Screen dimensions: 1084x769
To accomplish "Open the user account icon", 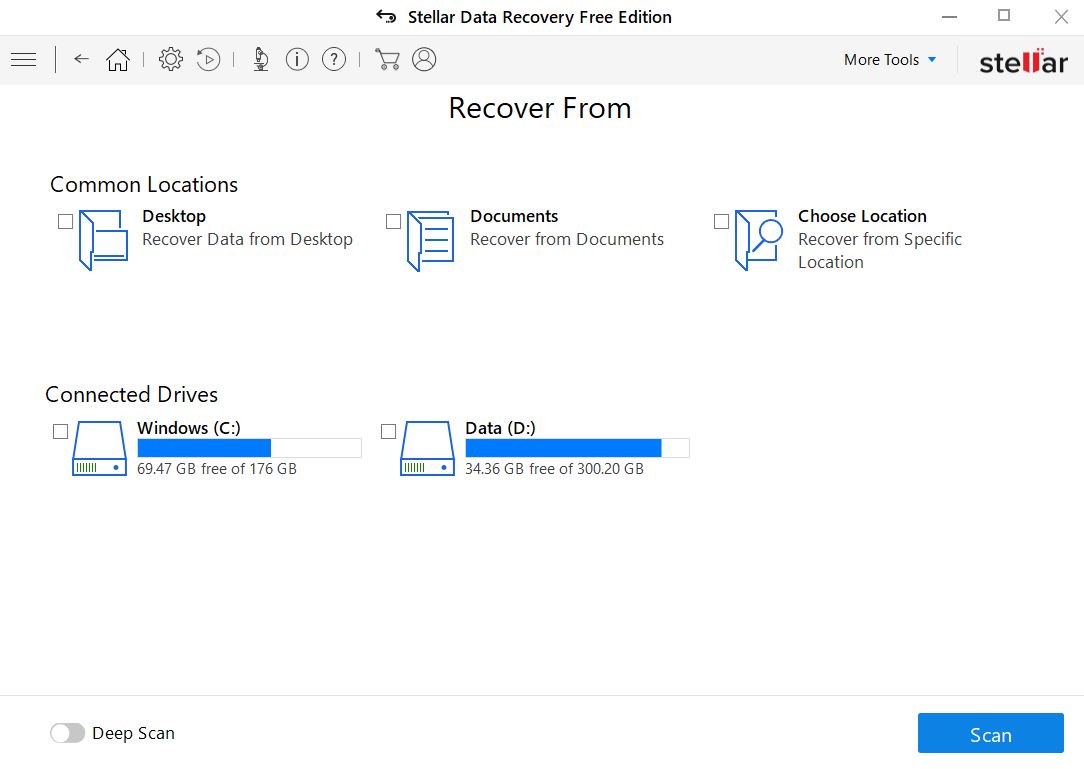I will [424, 59].
